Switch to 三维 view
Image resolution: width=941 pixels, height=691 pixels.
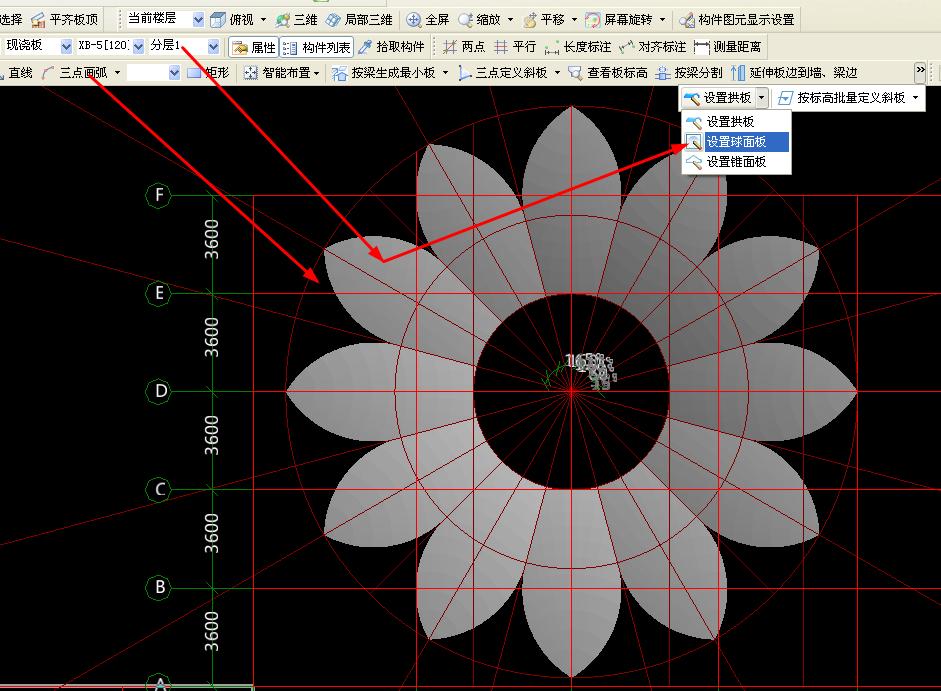pyautogui.click(x=296, y=20)
